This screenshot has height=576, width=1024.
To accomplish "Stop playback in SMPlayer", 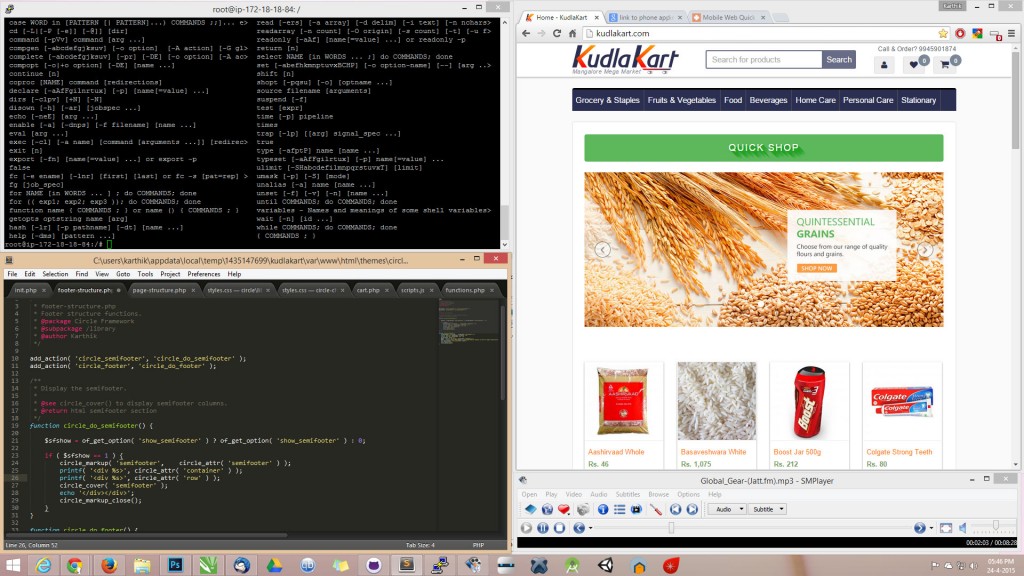I will pos(560,528).
